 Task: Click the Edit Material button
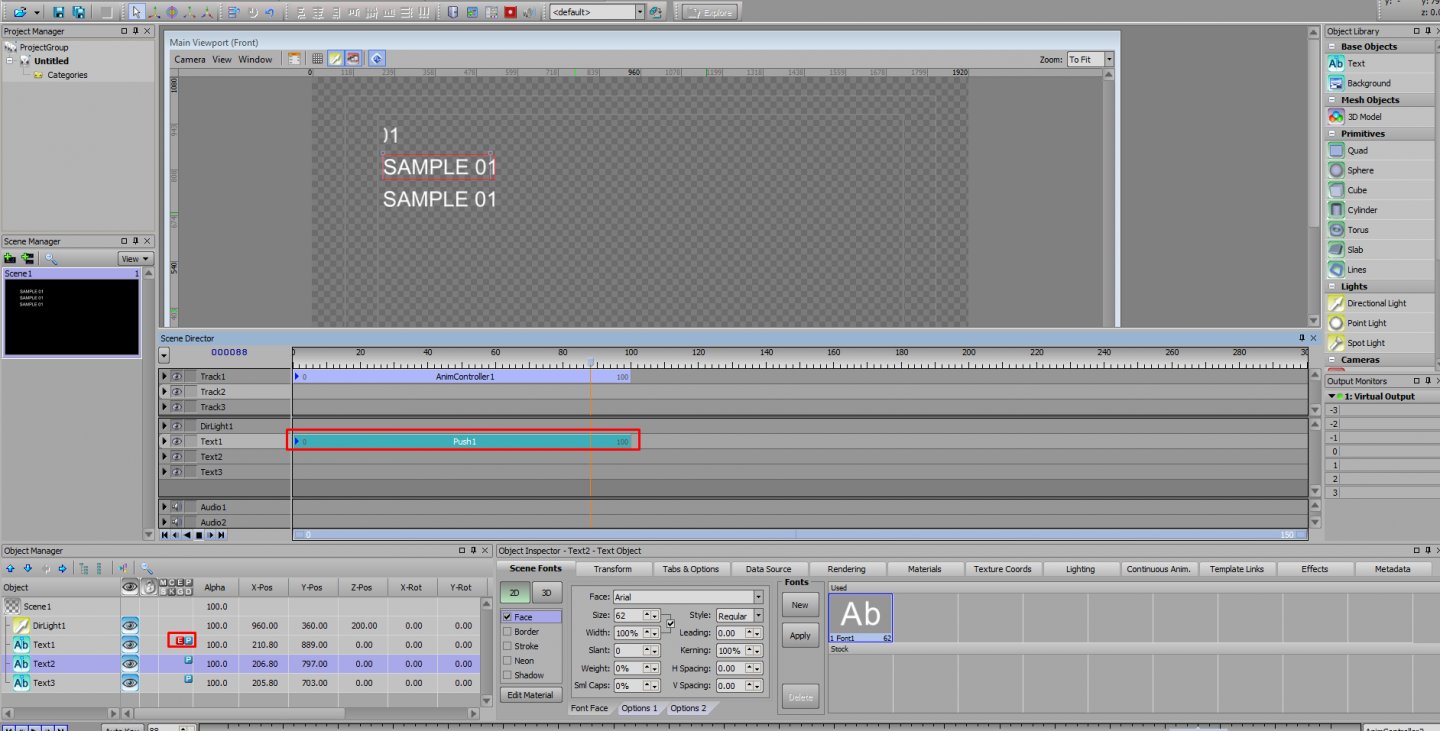(x=530, y=695)
